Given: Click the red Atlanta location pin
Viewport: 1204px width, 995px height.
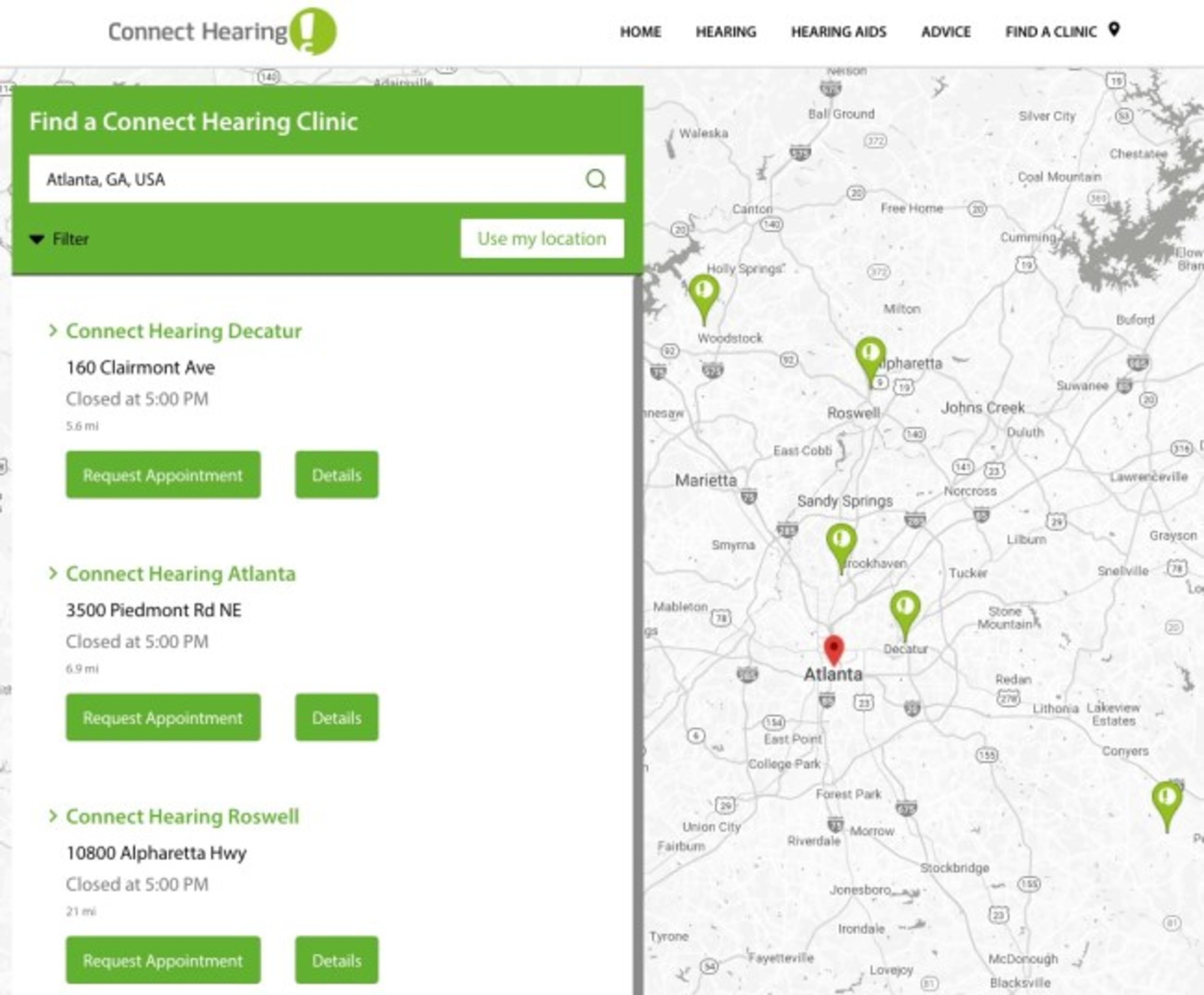Looking at the screenshot, I should pos(833,648).
